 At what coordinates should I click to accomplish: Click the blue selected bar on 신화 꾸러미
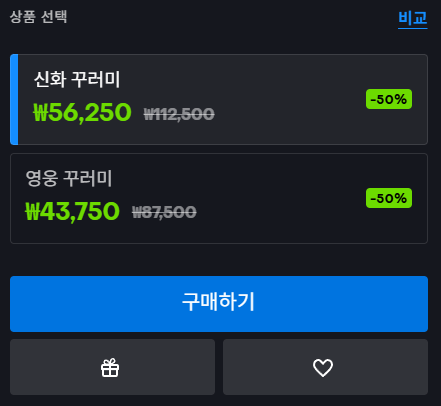pyautogui.click(x=14, y=99)
